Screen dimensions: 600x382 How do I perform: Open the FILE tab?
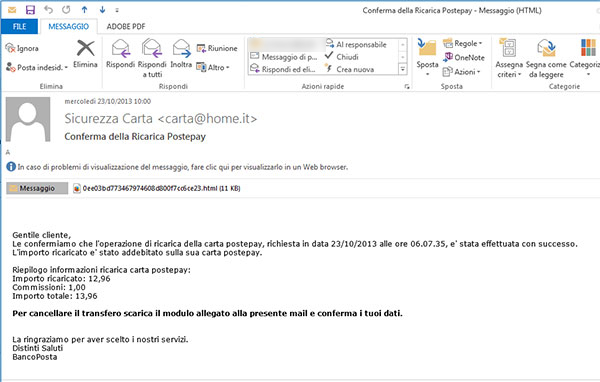[20, 26]
